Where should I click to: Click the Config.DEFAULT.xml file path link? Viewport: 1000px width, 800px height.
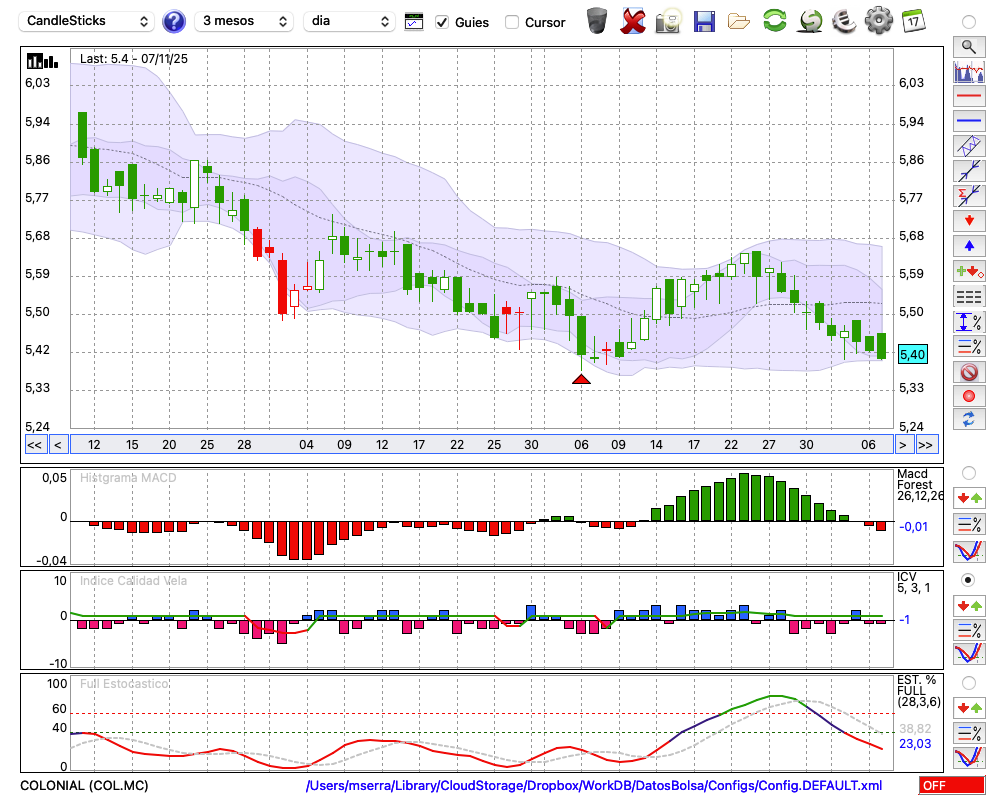click(x=594, y=786)
